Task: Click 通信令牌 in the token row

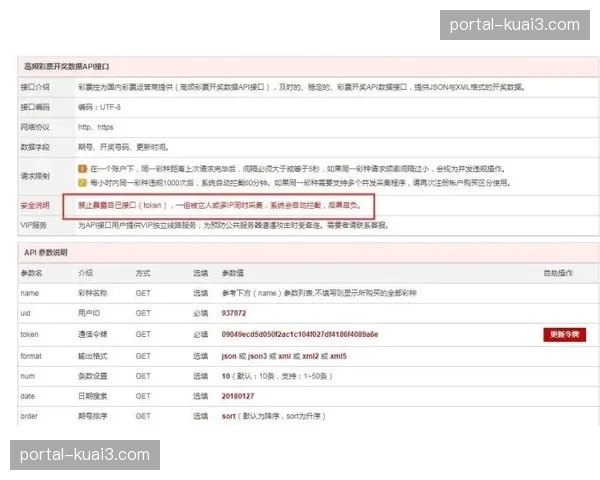Action: tap(93, 334)
